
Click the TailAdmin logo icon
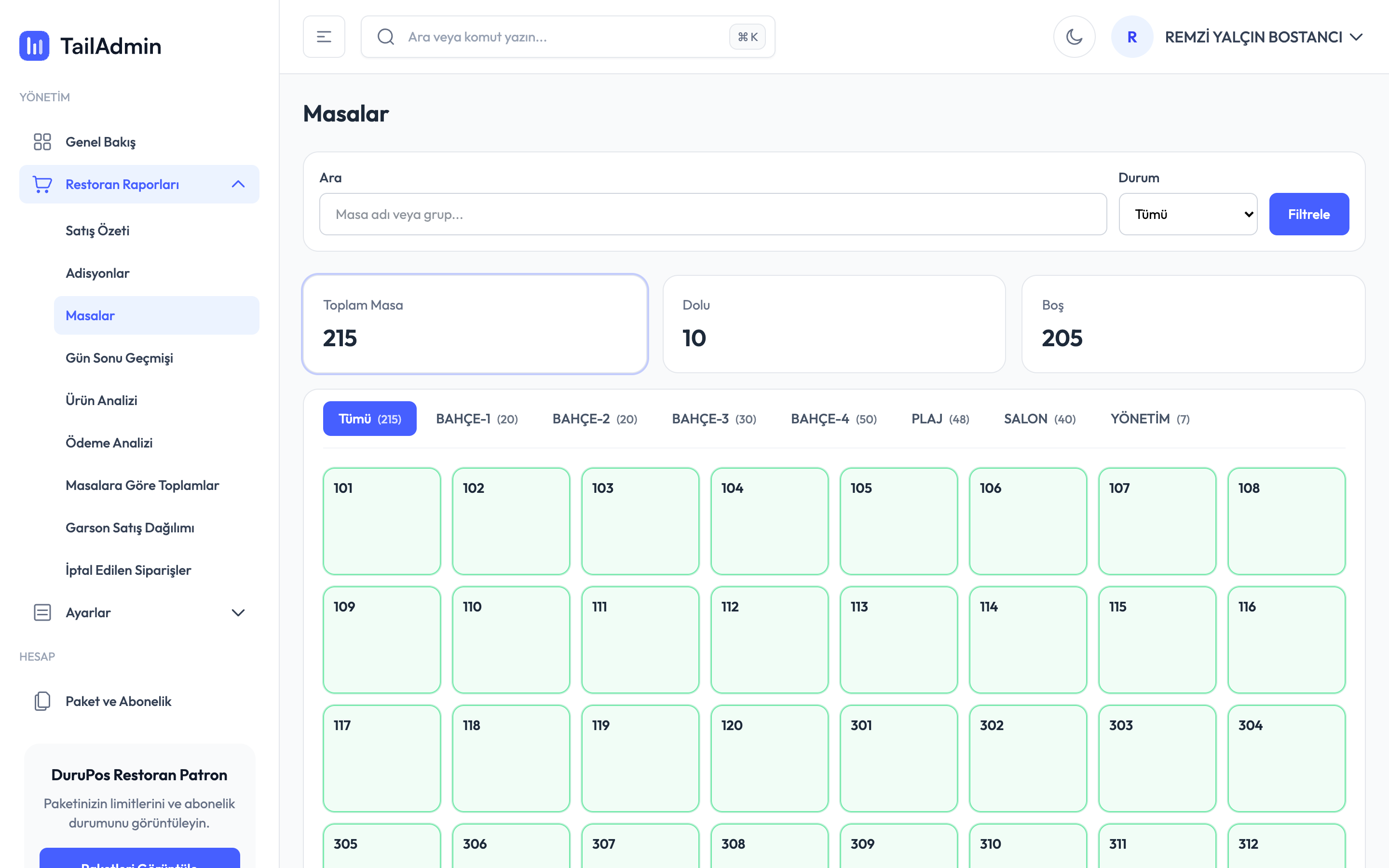[x=34, y=46]
